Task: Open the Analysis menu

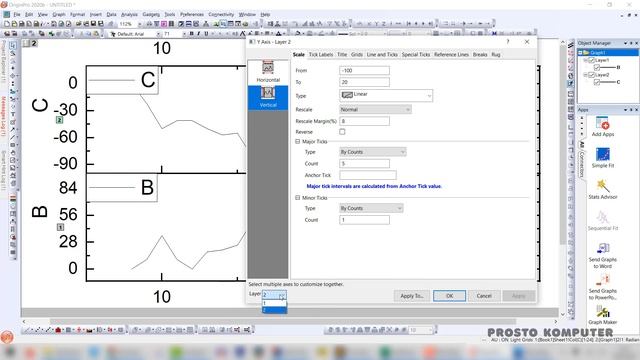Action: [x=129, y=14]
